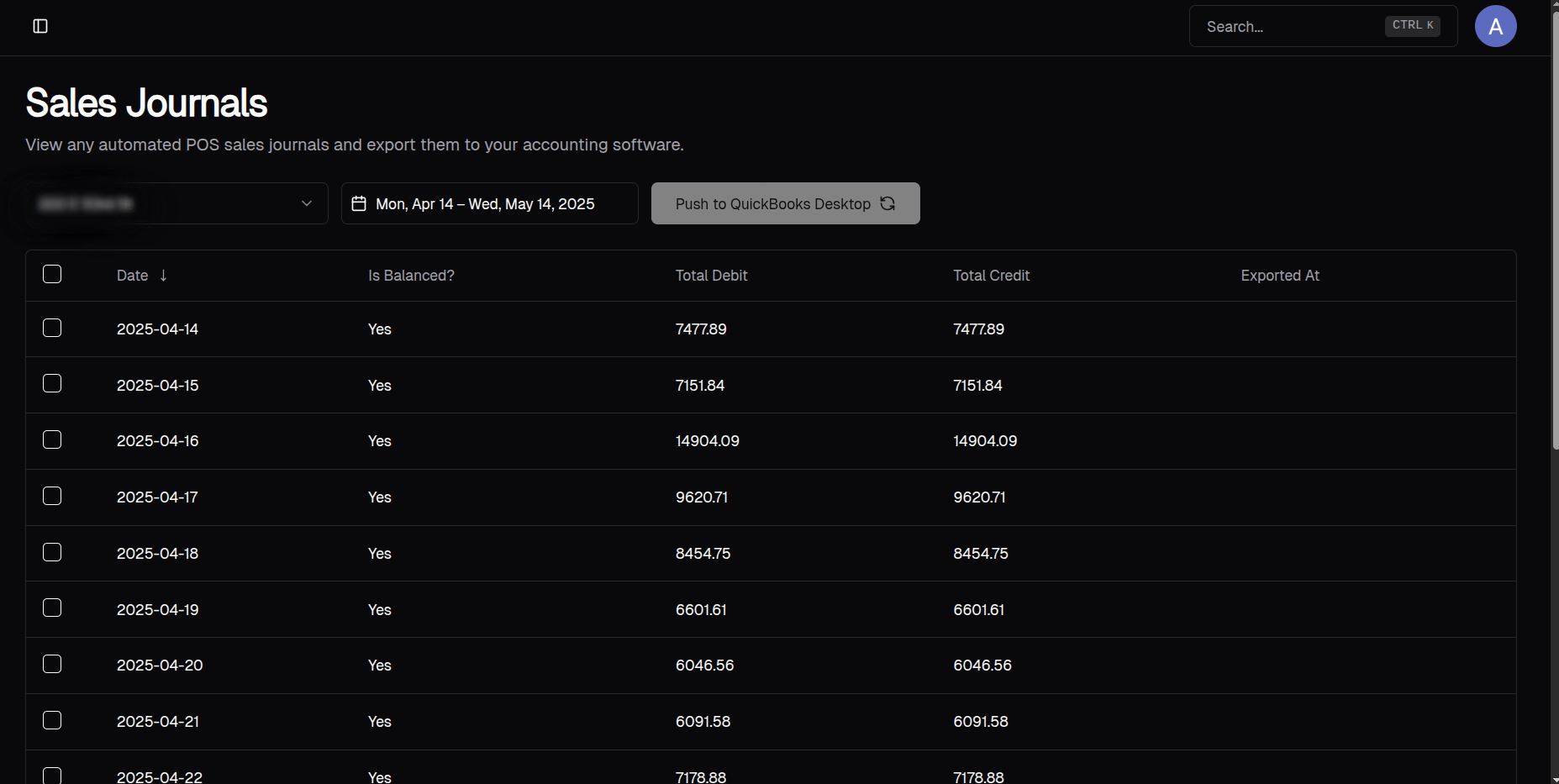Tick the checkbox for 2025-04-17
Screen dimensions: 1559x784
52,496
